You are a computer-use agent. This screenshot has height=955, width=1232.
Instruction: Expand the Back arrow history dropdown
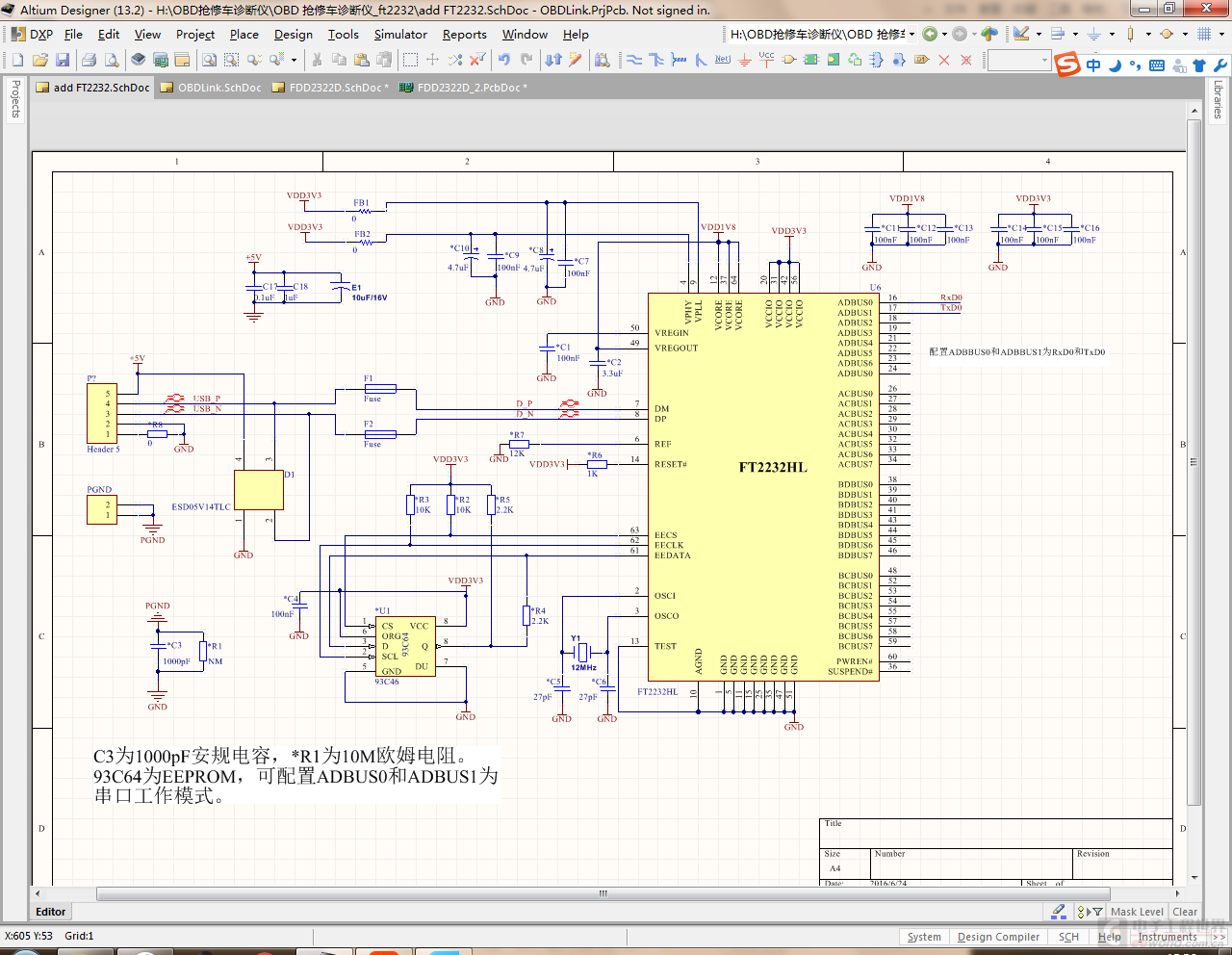click(944, 34)
